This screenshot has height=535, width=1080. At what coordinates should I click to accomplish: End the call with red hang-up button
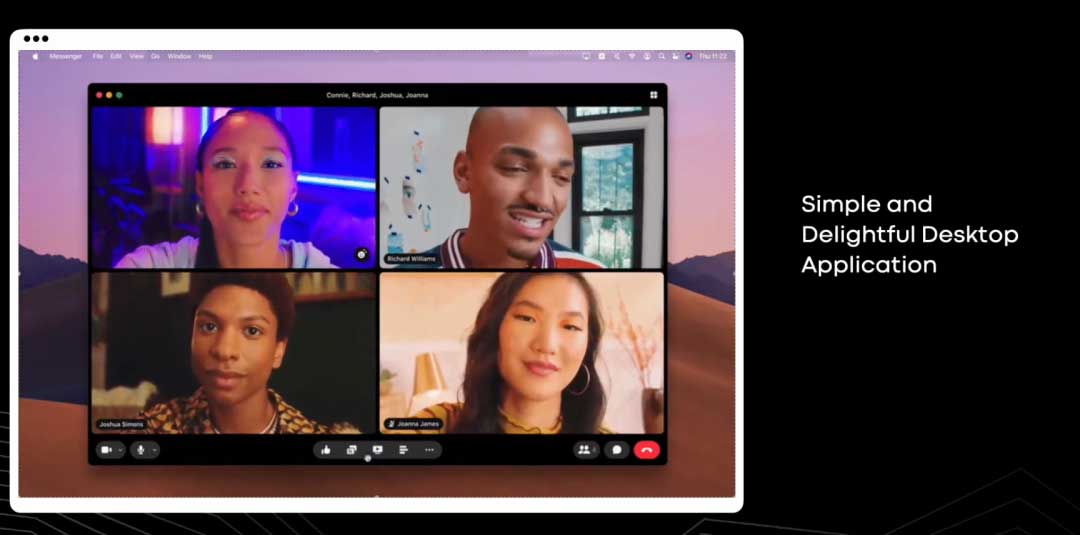[647, 450]
